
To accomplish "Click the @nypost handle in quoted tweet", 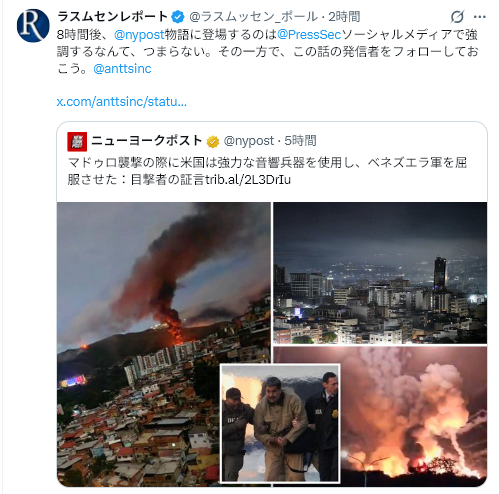I will tap(249, 141).
